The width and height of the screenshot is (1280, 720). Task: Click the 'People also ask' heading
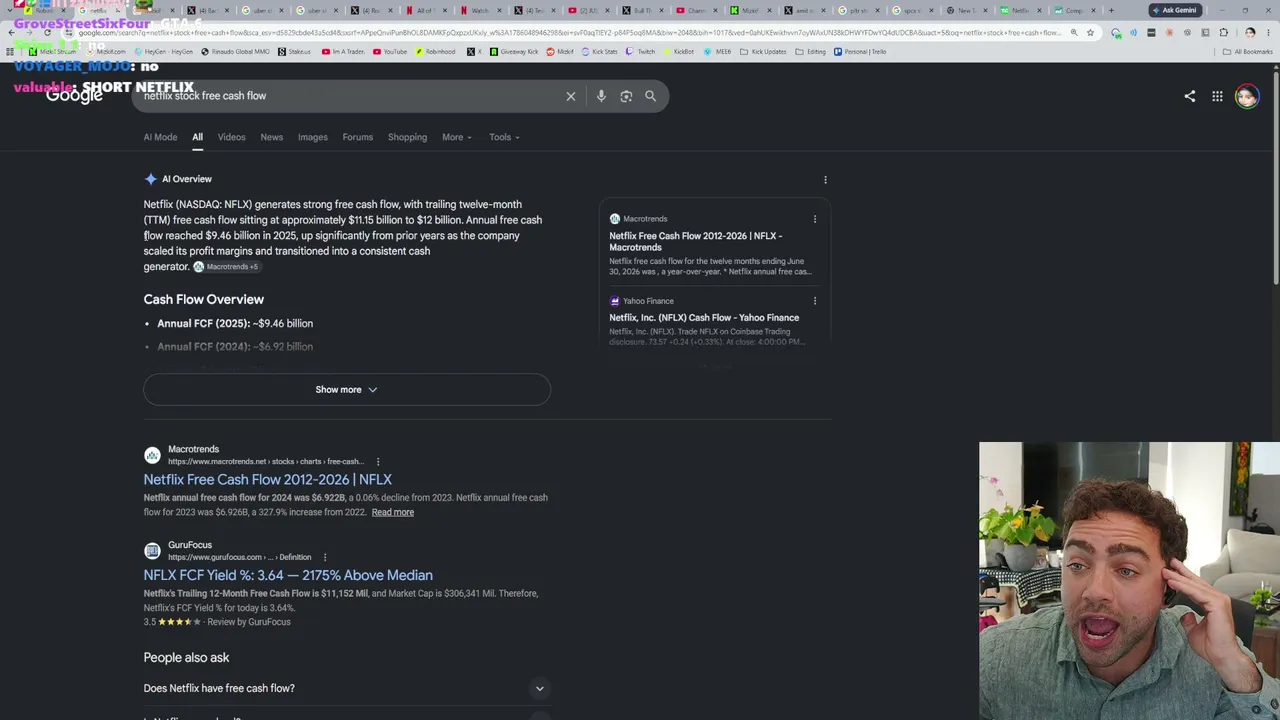(x=186, y=658)
